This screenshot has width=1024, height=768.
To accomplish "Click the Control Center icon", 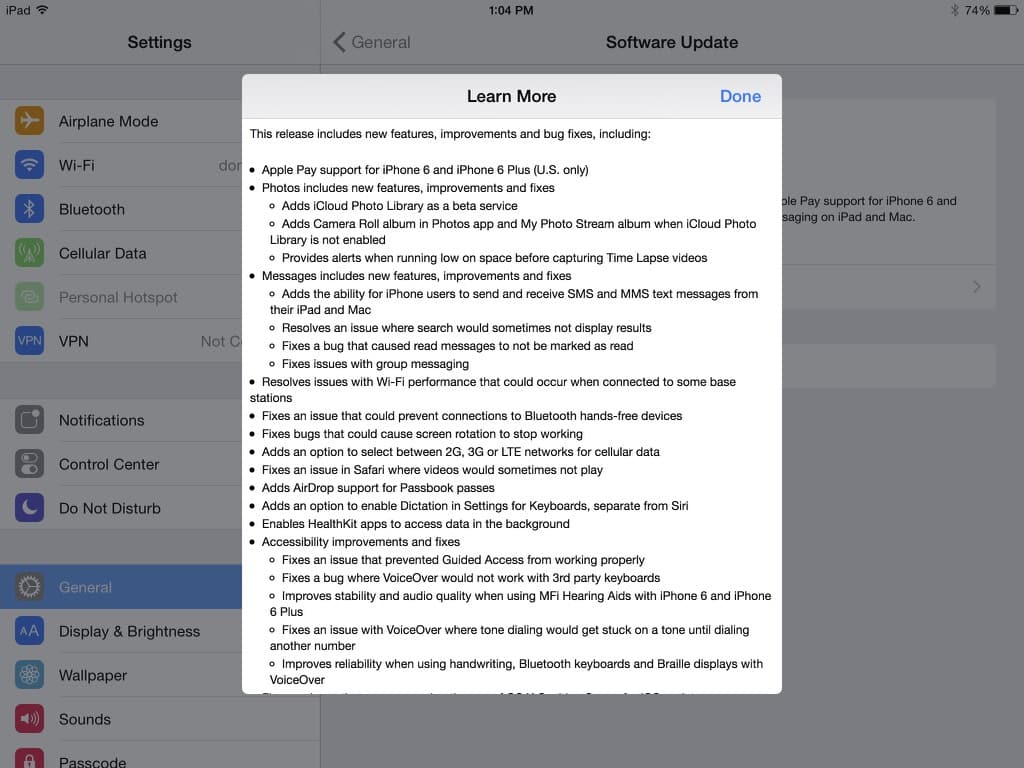I will point(29,464).
